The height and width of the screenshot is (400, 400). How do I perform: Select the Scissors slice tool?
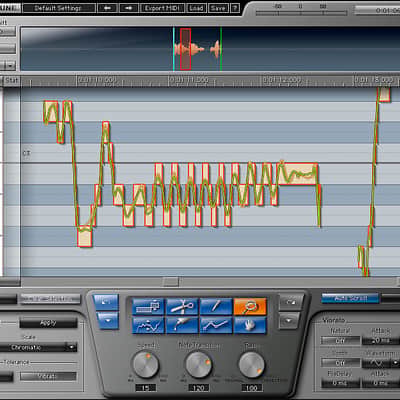click(182, 307)
